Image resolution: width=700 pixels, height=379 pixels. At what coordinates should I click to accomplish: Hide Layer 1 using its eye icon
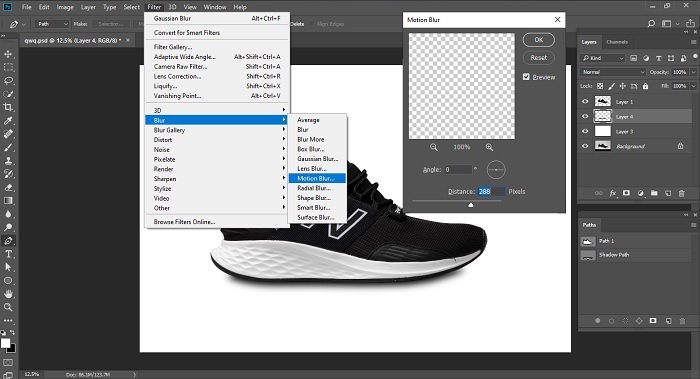(585, 102)
